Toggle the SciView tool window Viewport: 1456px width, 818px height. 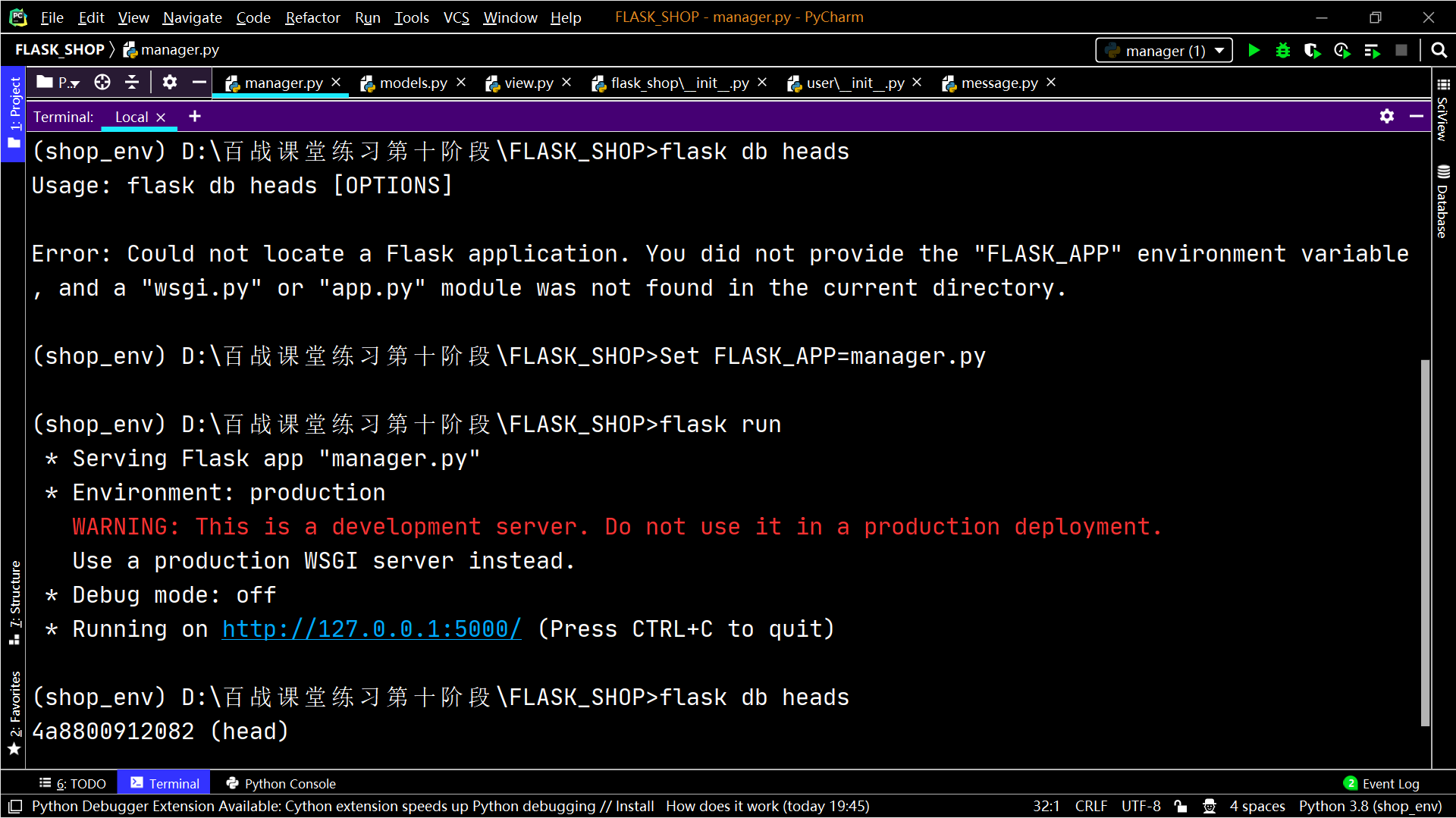[1443, 110]
